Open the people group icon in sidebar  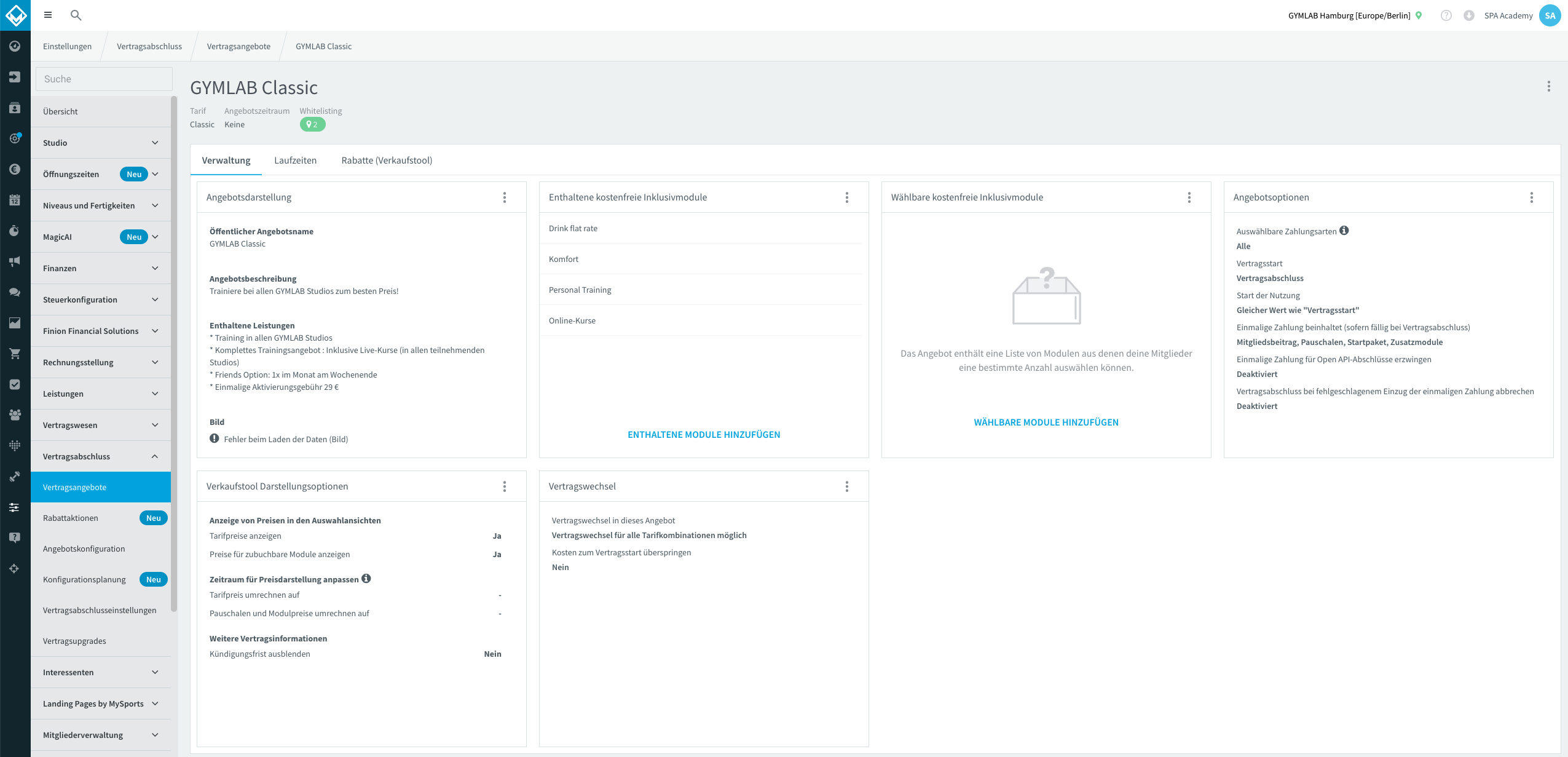[x=15, y=415]
